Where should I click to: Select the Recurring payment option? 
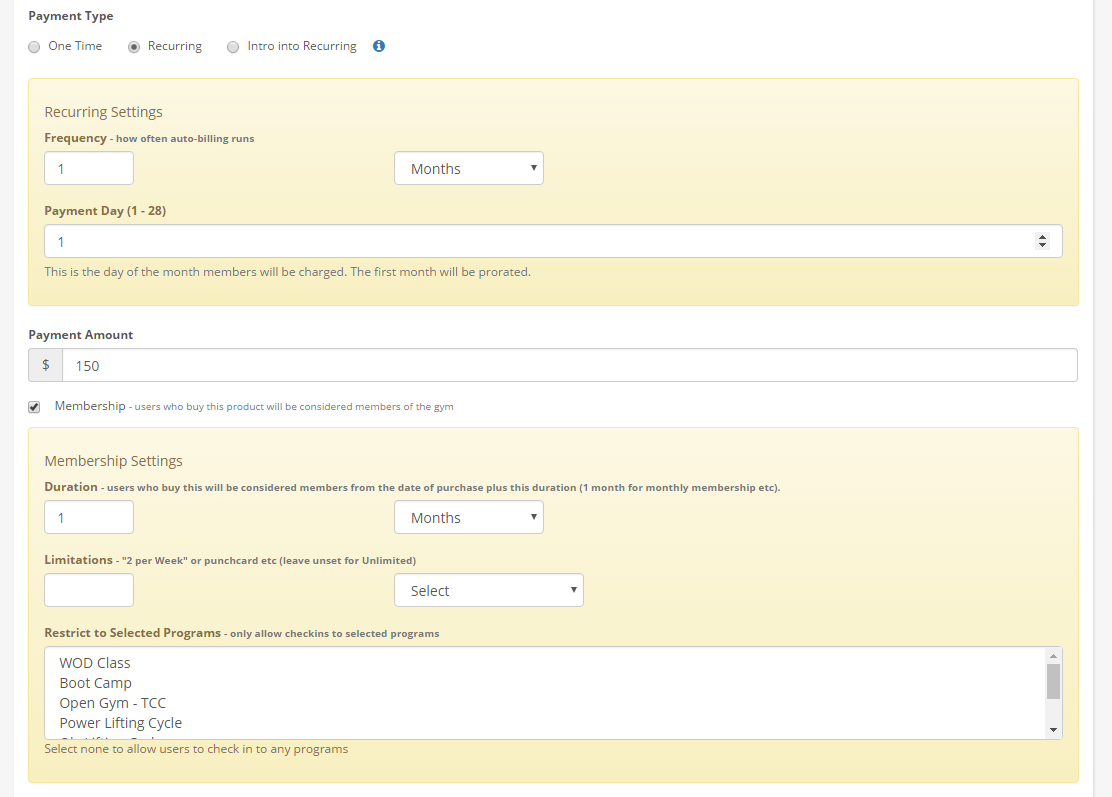[134, 47]
